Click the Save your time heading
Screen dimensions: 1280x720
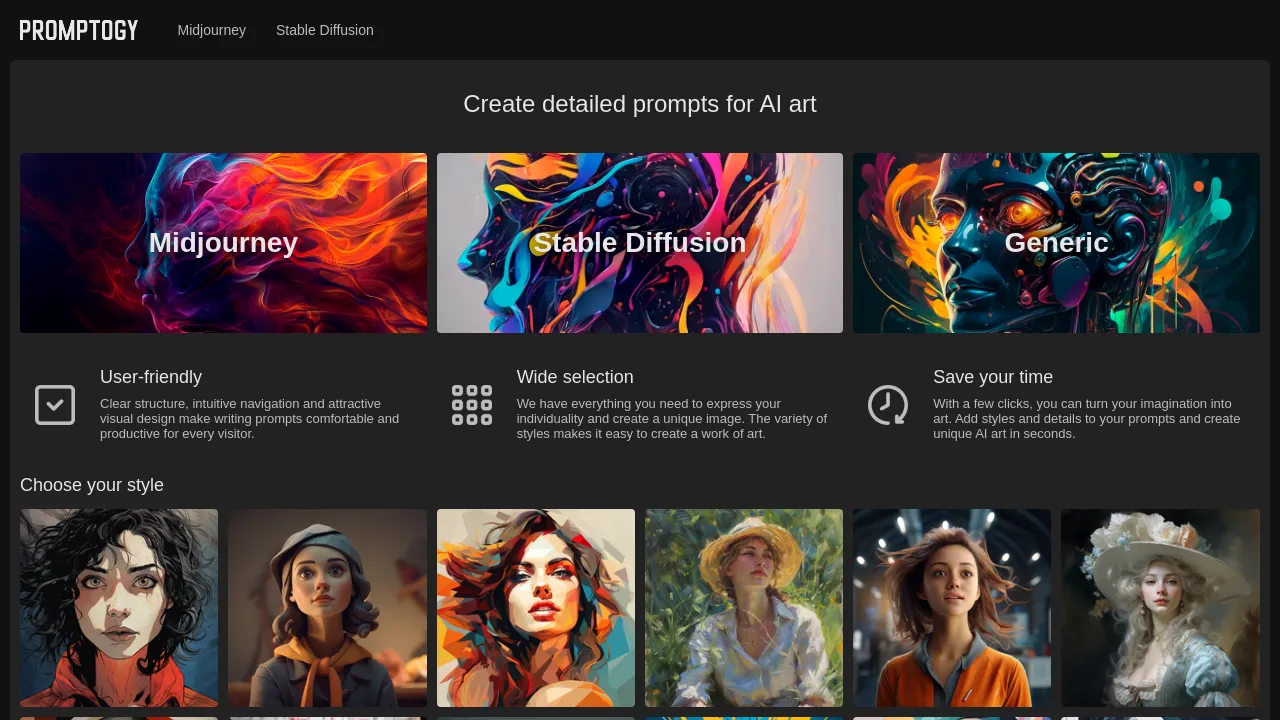(993, 377)
